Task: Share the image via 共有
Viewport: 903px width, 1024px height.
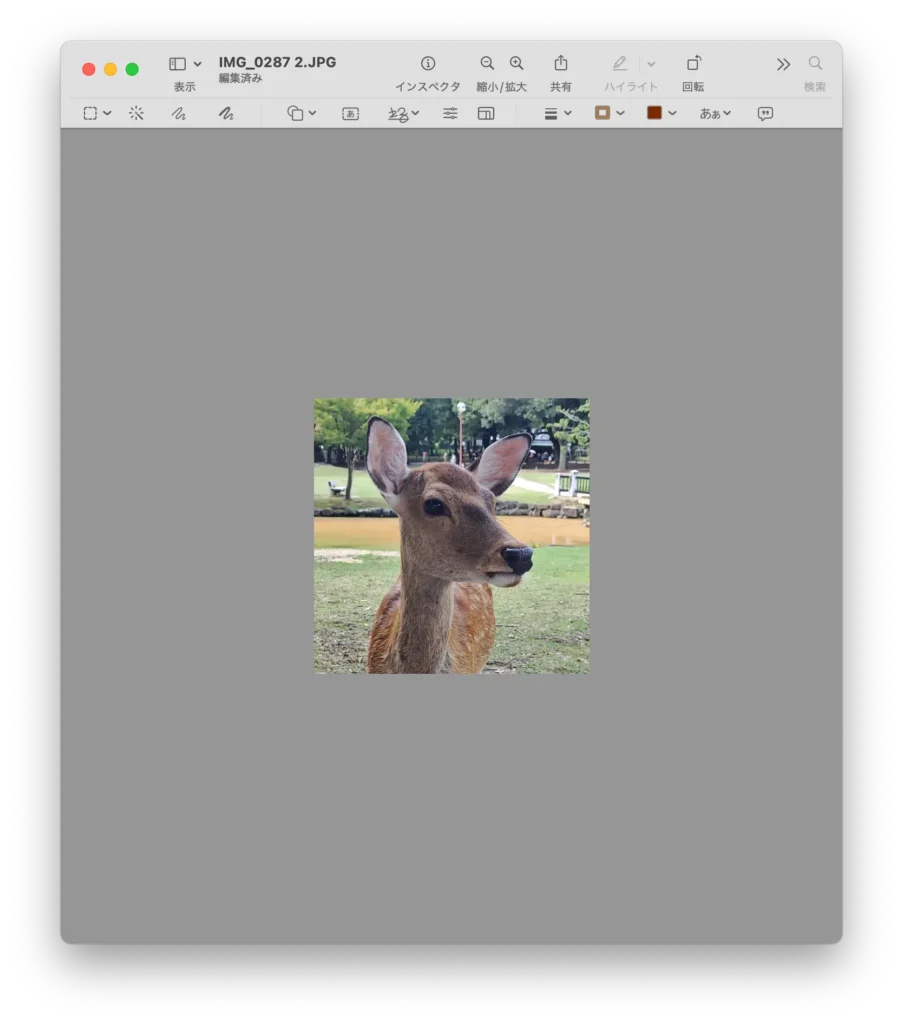Action: [x=561, y=63]
